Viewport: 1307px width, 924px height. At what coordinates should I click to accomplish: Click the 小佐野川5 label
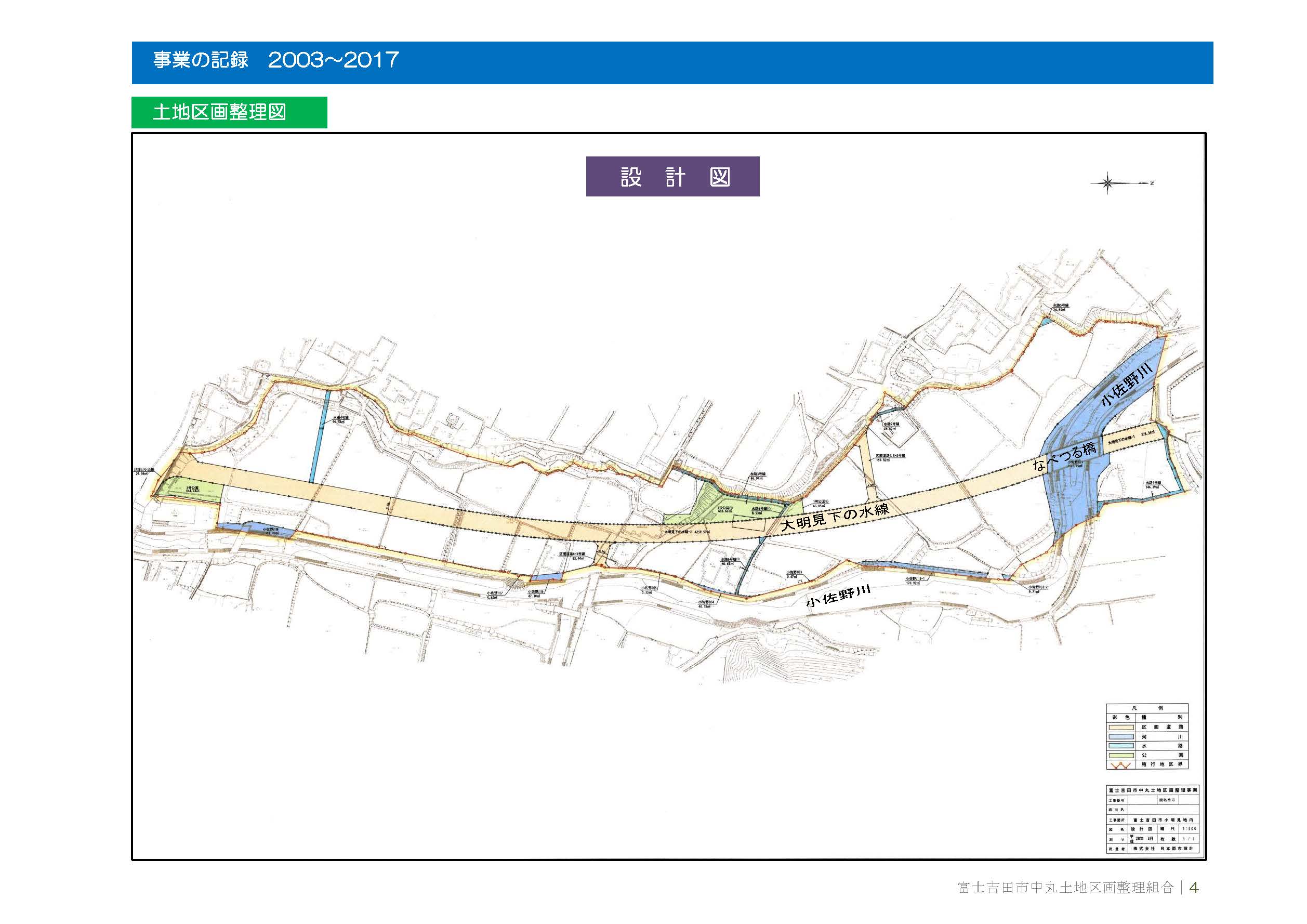[x=650, y=590]
